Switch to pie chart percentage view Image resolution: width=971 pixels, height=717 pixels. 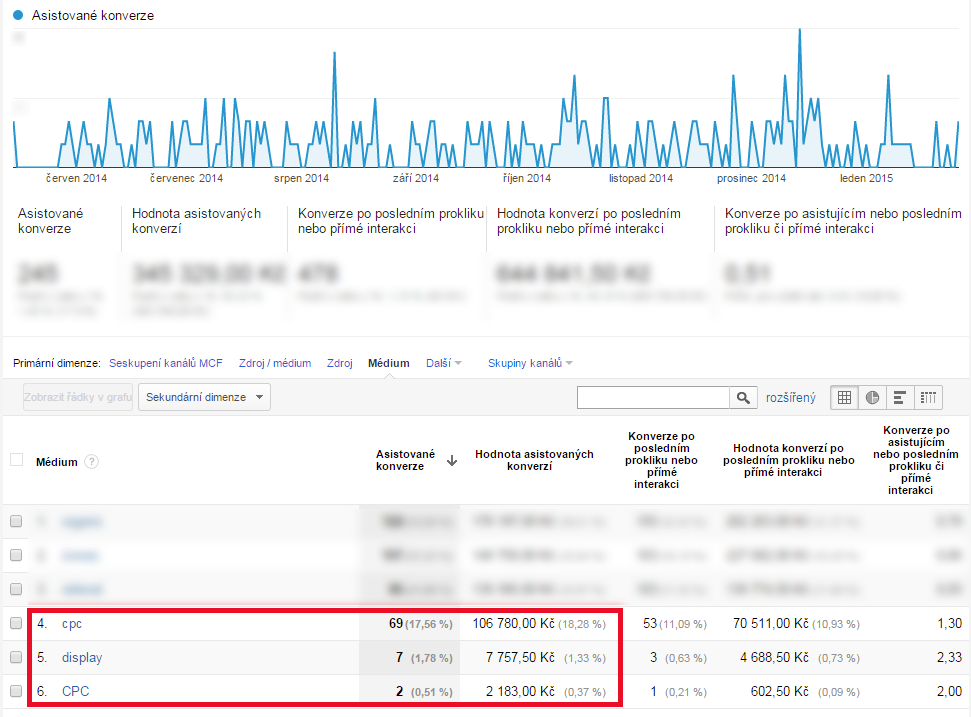pyautogui.click(x=872, y=398)
